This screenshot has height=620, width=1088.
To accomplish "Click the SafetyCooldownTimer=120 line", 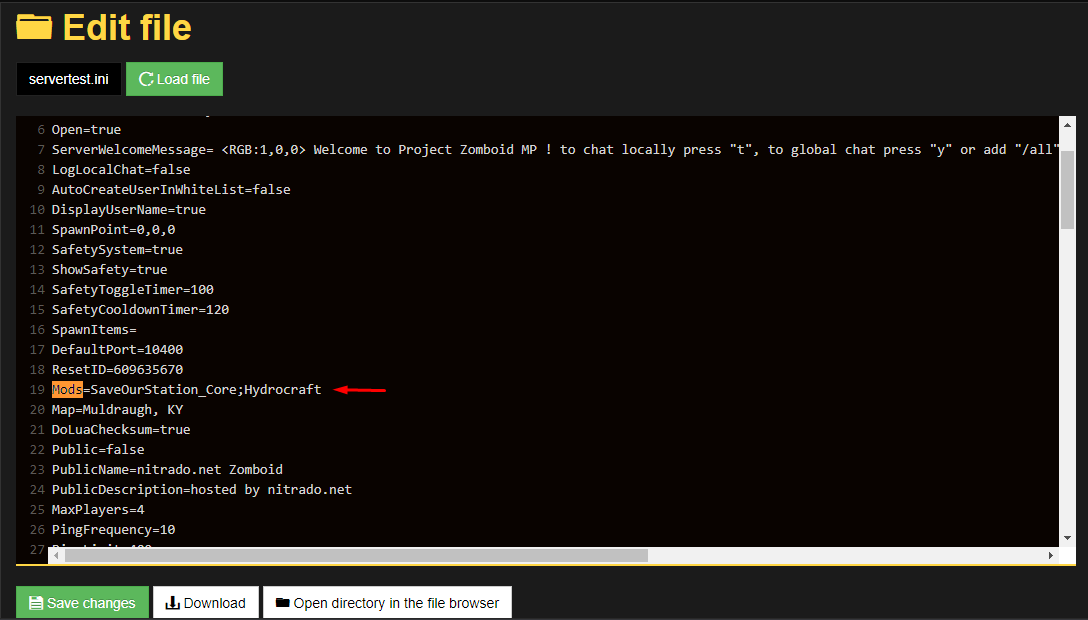I will tap(140, 310).
